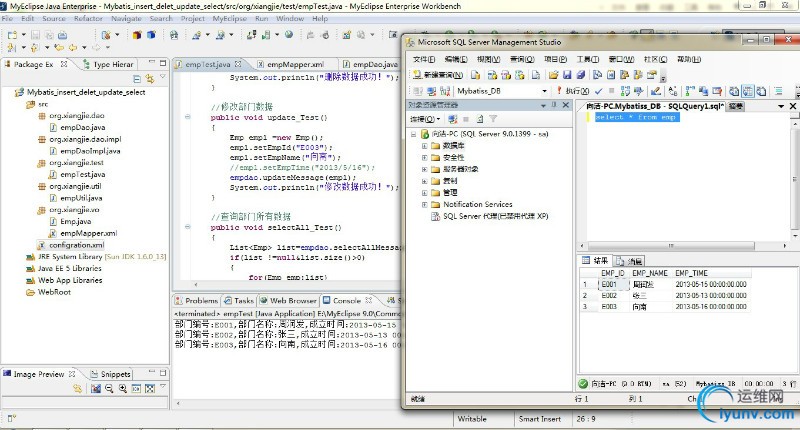Click the EMP_TIME column header in results
Viewport: 800px width, 430px height.
tap(711, 273)
